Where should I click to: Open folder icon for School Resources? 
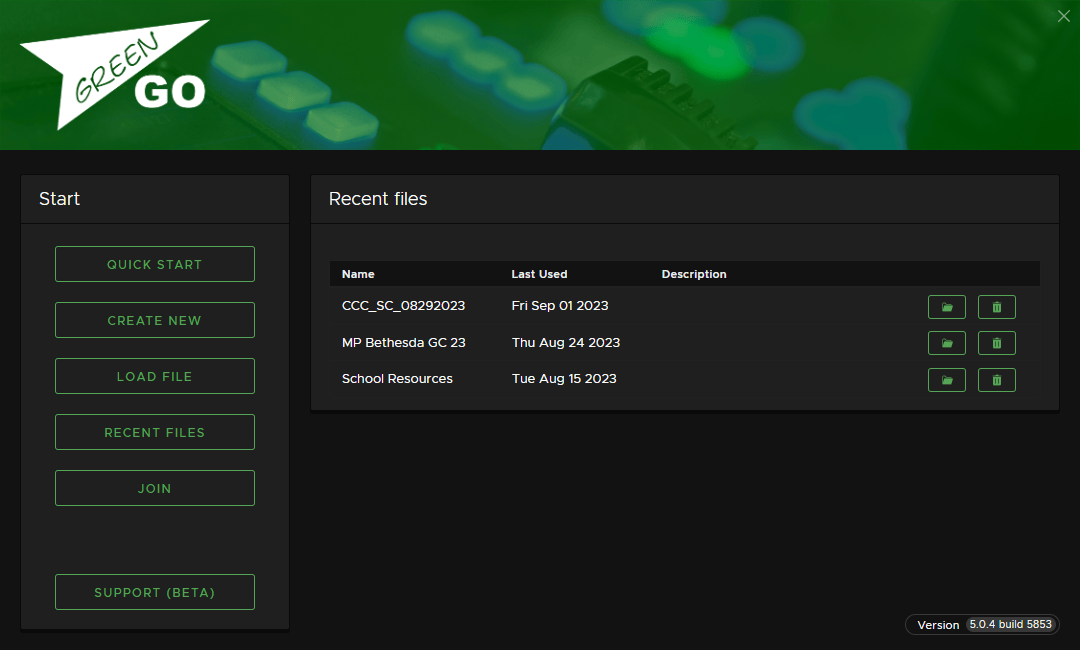pos(946,380)
